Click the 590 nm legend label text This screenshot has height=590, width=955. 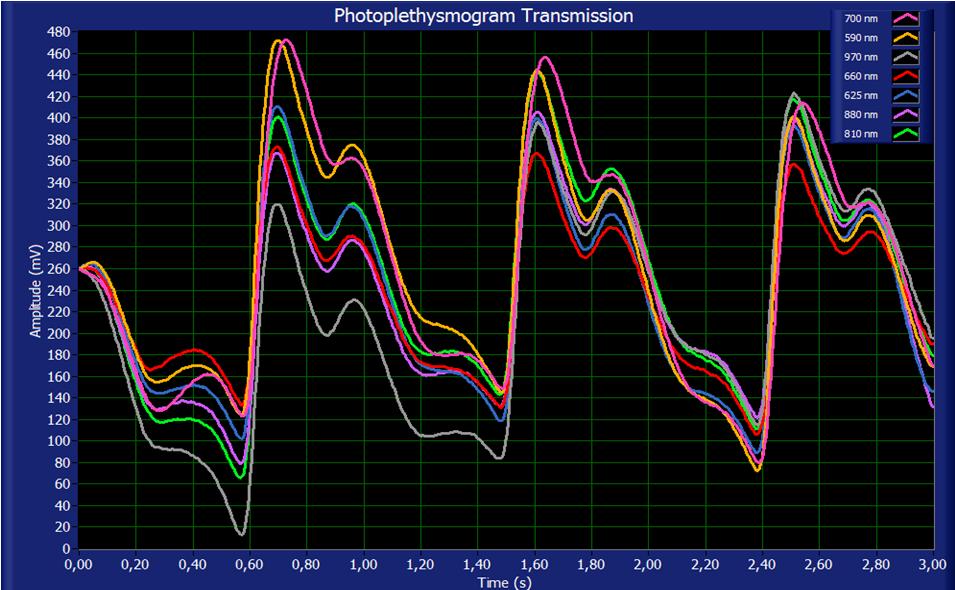[x=861, y=37]
